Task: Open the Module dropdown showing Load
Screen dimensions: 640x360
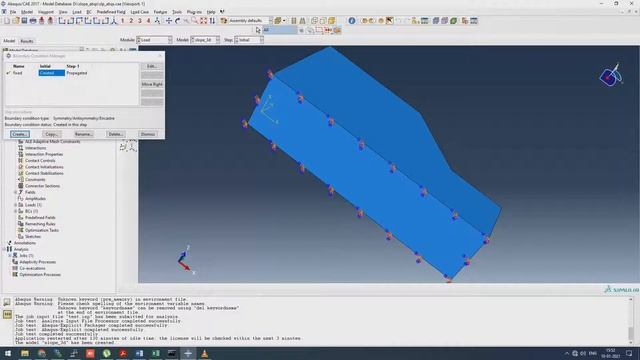Action: 154,40
